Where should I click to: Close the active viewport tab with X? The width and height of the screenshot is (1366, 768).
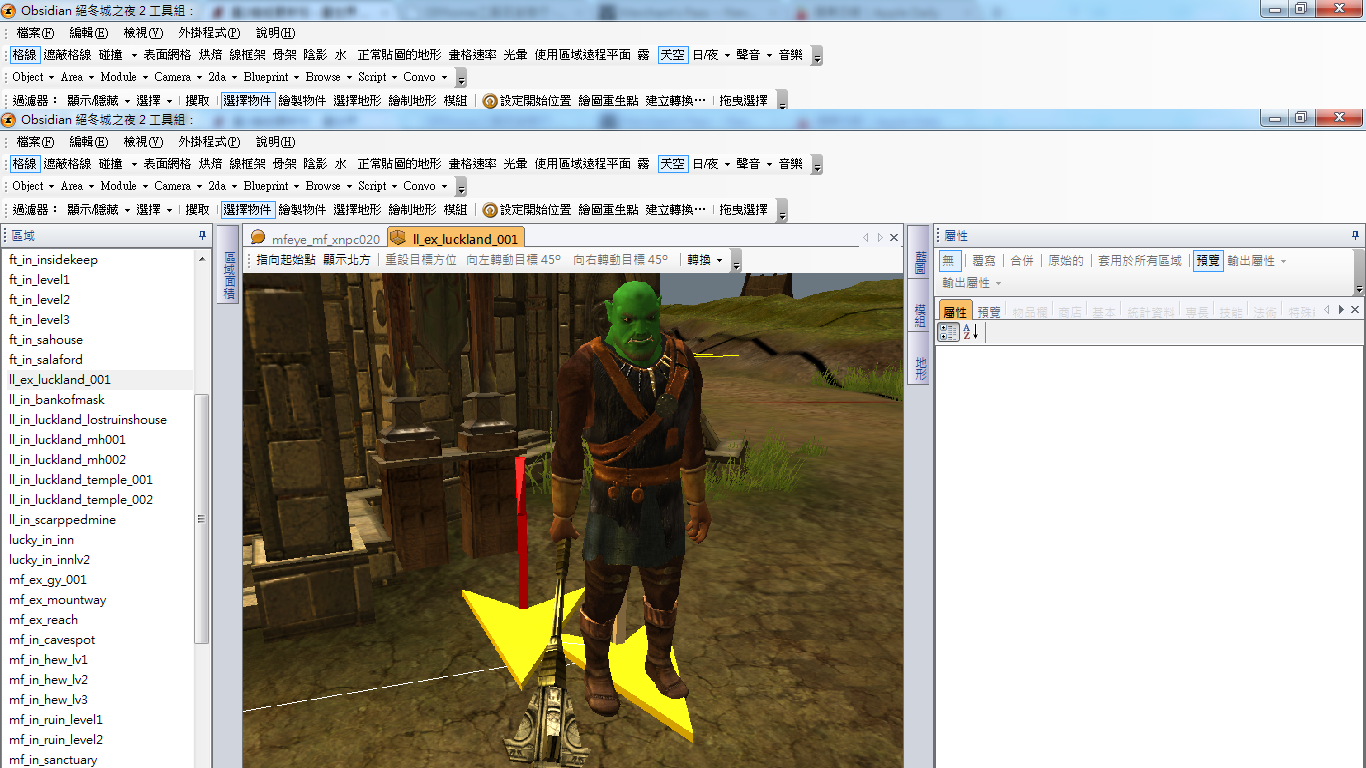894,238
